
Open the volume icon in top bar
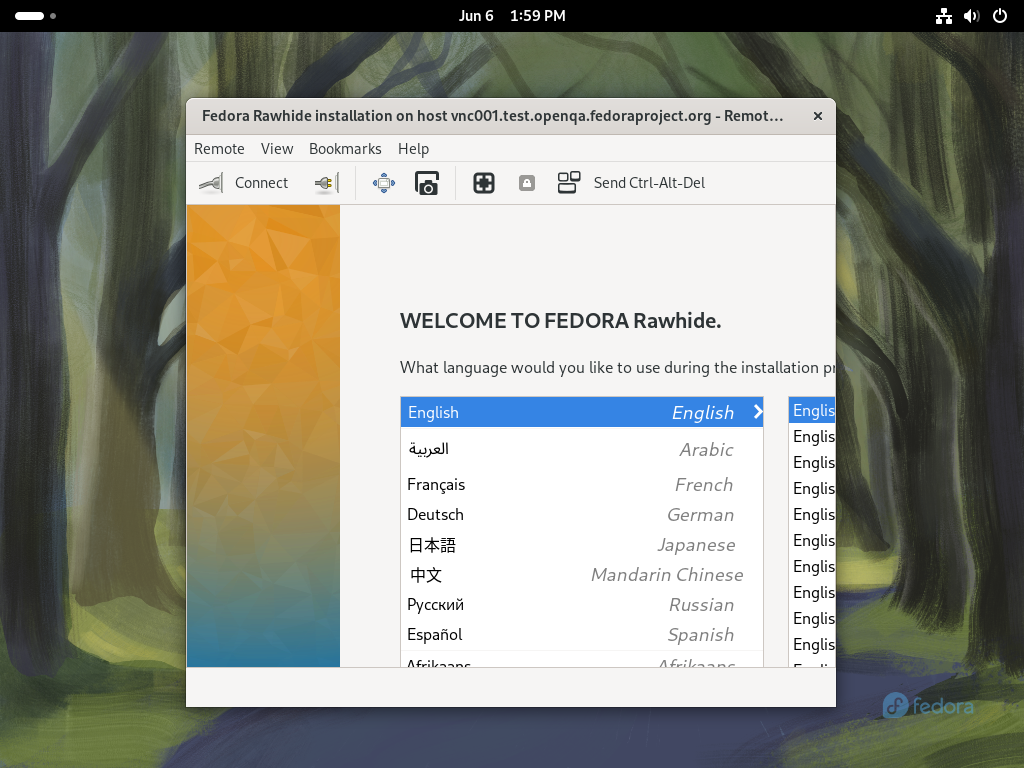pos(972,16)
